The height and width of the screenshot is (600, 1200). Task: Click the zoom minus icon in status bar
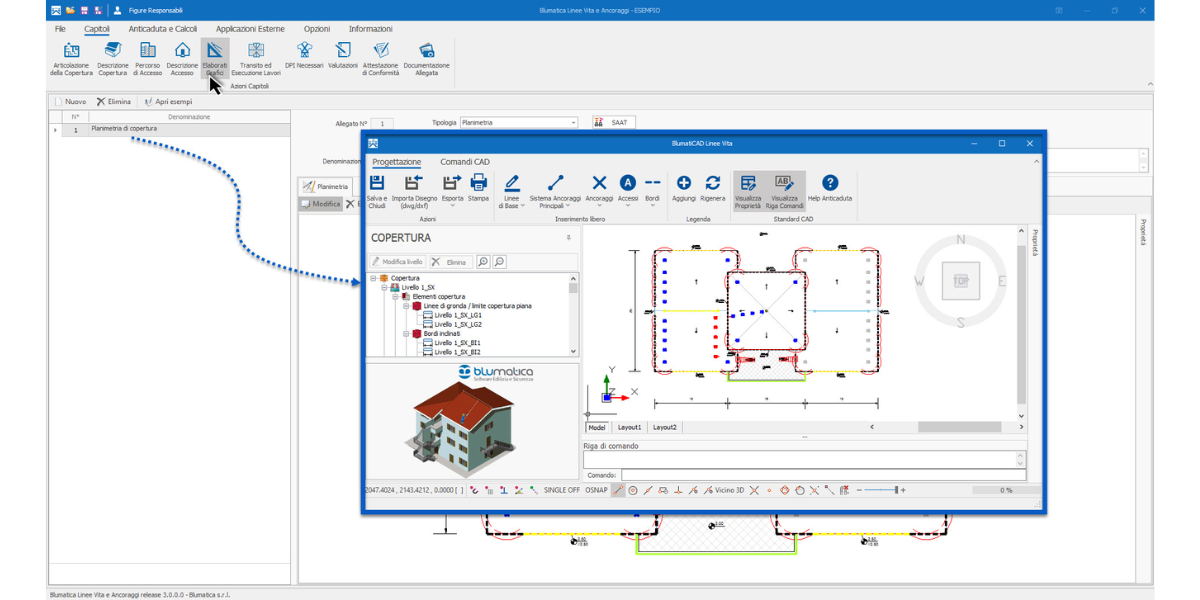pyautogui.click(x=859, y=490)
